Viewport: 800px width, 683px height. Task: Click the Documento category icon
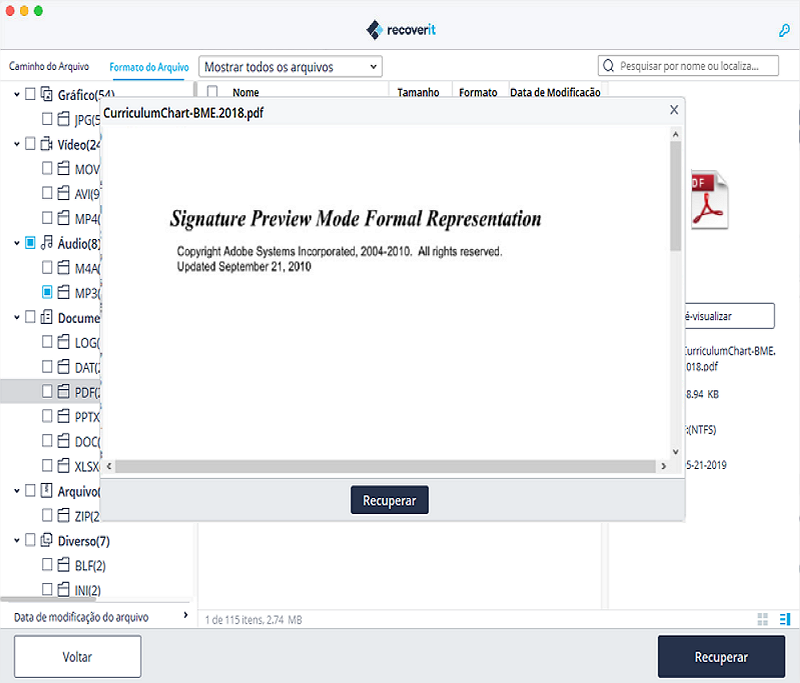(x=46, y=317)
